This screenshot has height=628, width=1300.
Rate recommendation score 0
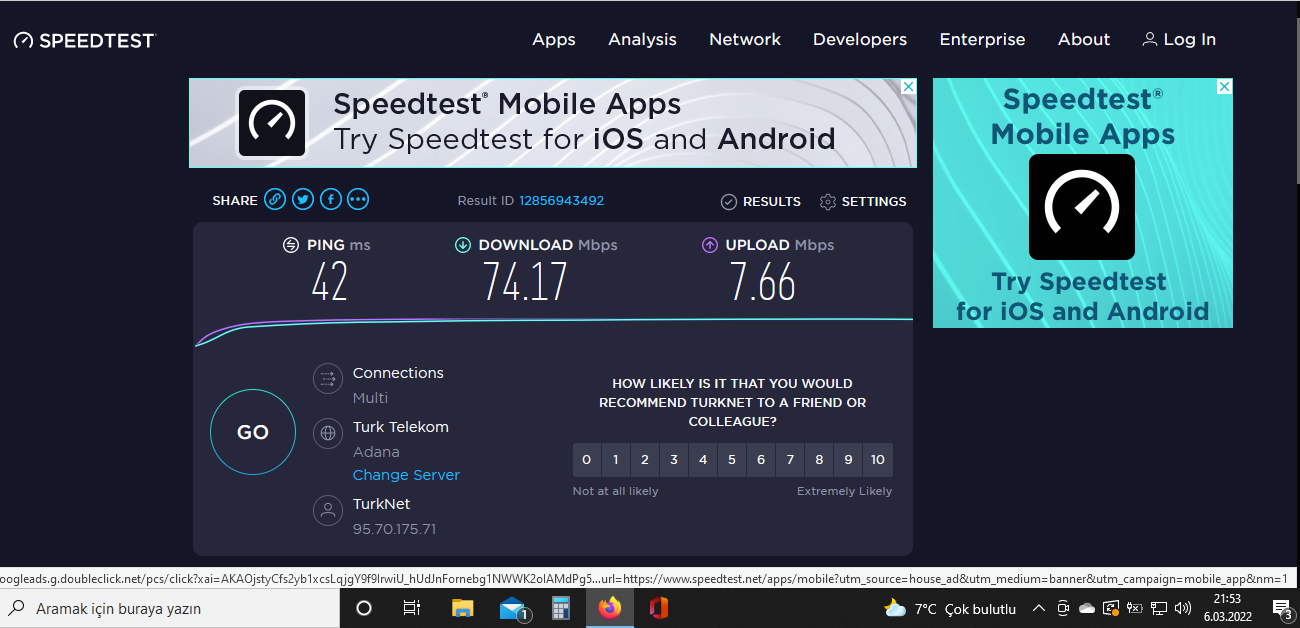click(x=587, y=460)
